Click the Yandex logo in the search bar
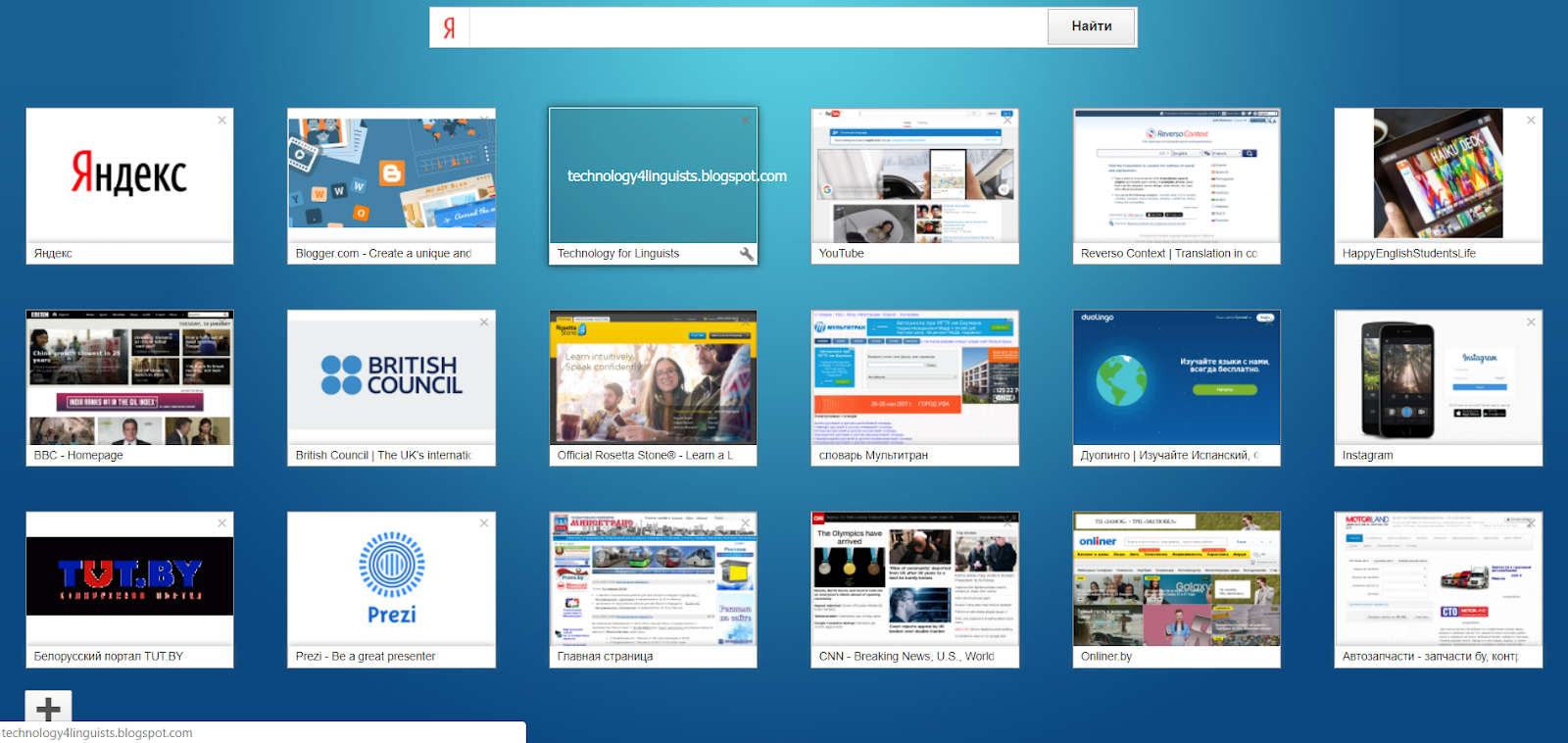 tap(449, 27)
